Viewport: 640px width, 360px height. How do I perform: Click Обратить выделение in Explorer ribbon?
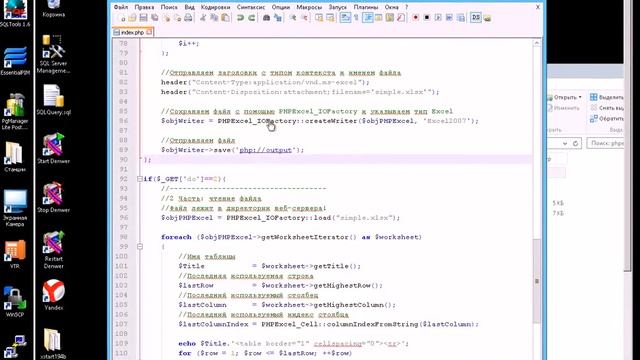(x=607, y=118)
